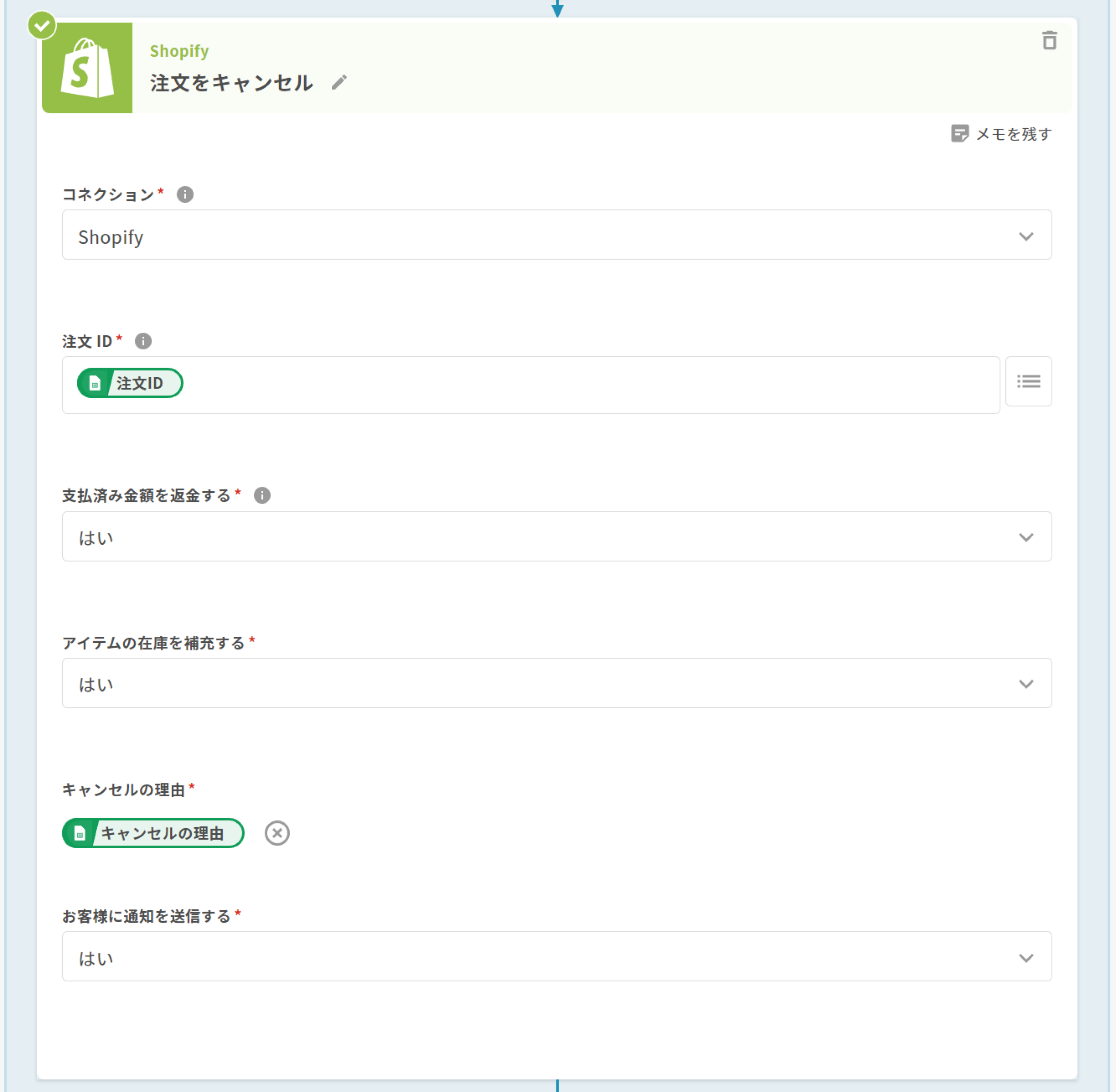Click the pencil icon to rename step
The height and width of the screenshot is (1092, 1116).
[x=339, y=82]
